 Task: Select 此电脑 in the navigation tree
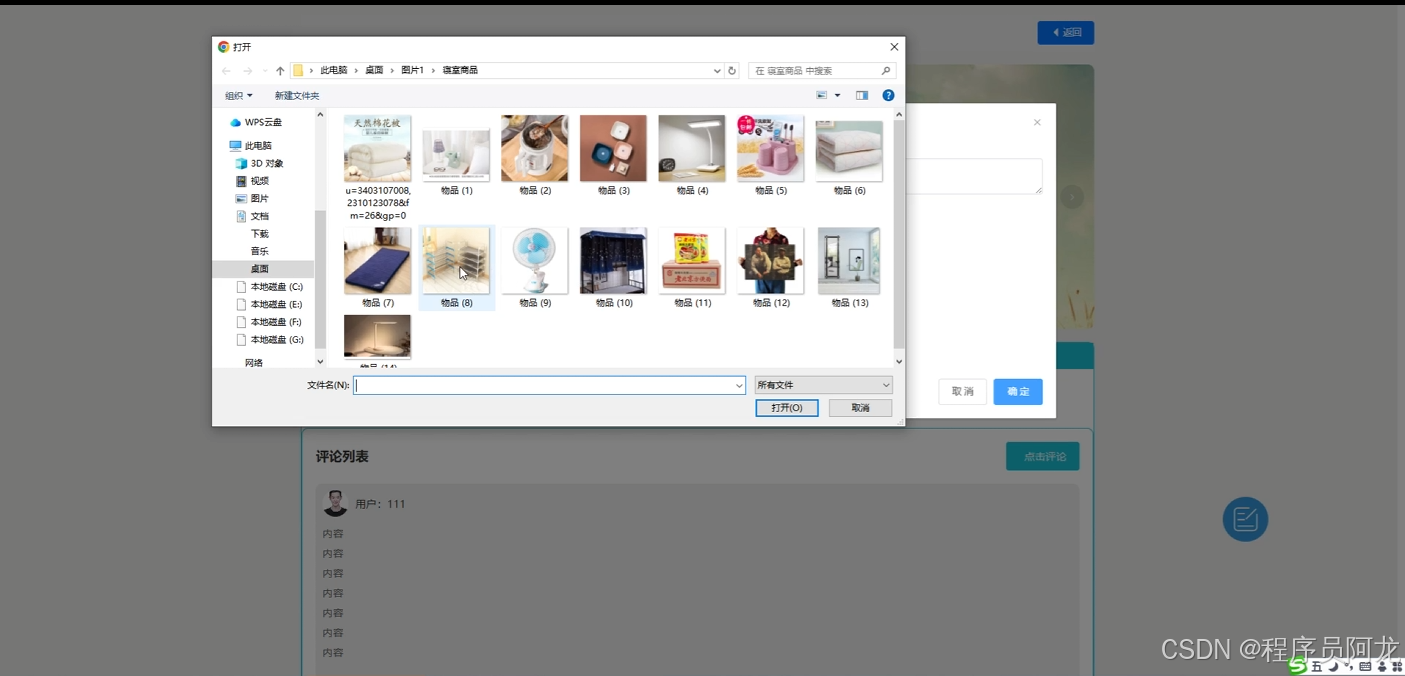click(252, 146)
